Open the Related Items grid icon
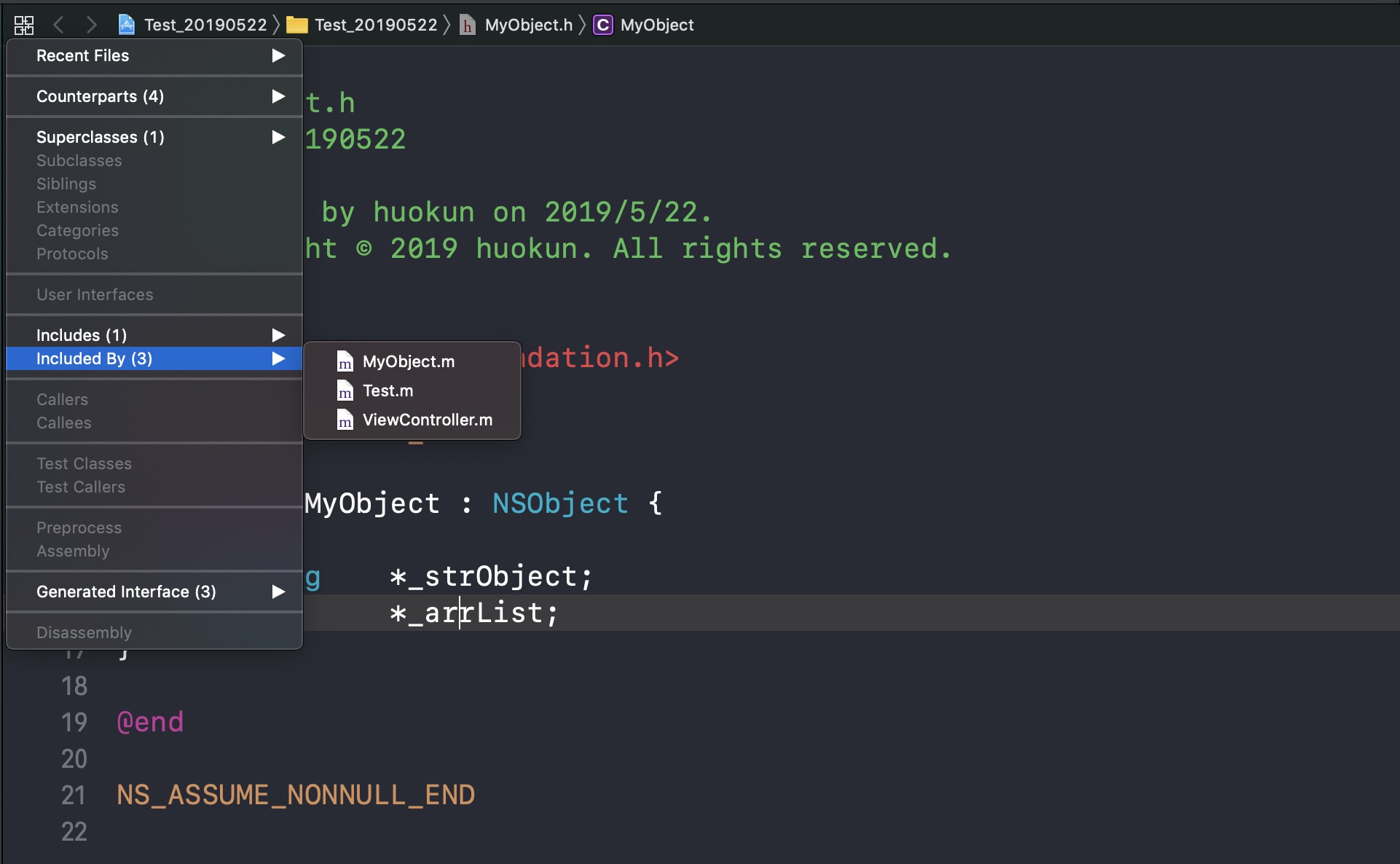 click(x=23, y=24)
